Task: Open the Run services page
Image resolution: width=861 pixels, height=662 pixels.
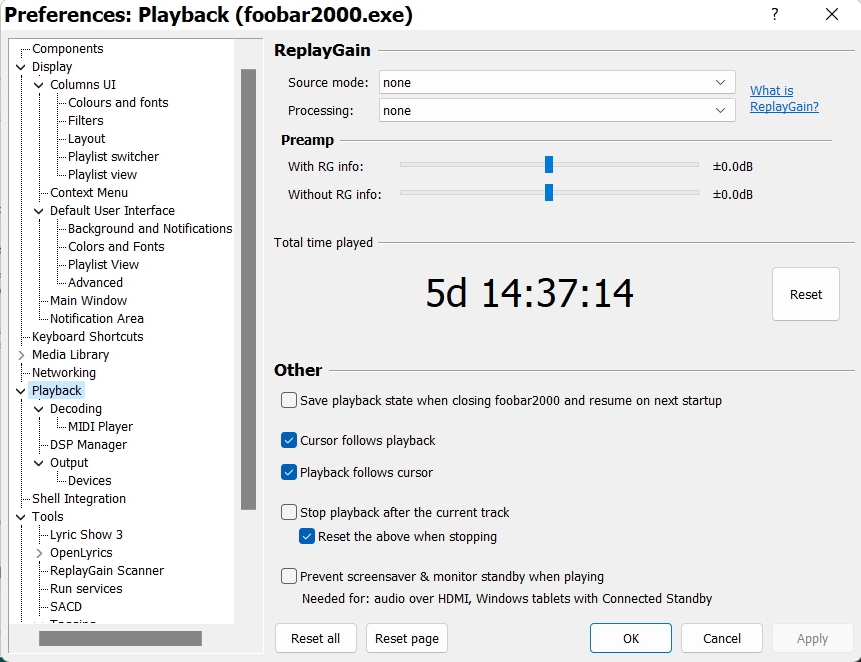Action: tap(86, 588)
